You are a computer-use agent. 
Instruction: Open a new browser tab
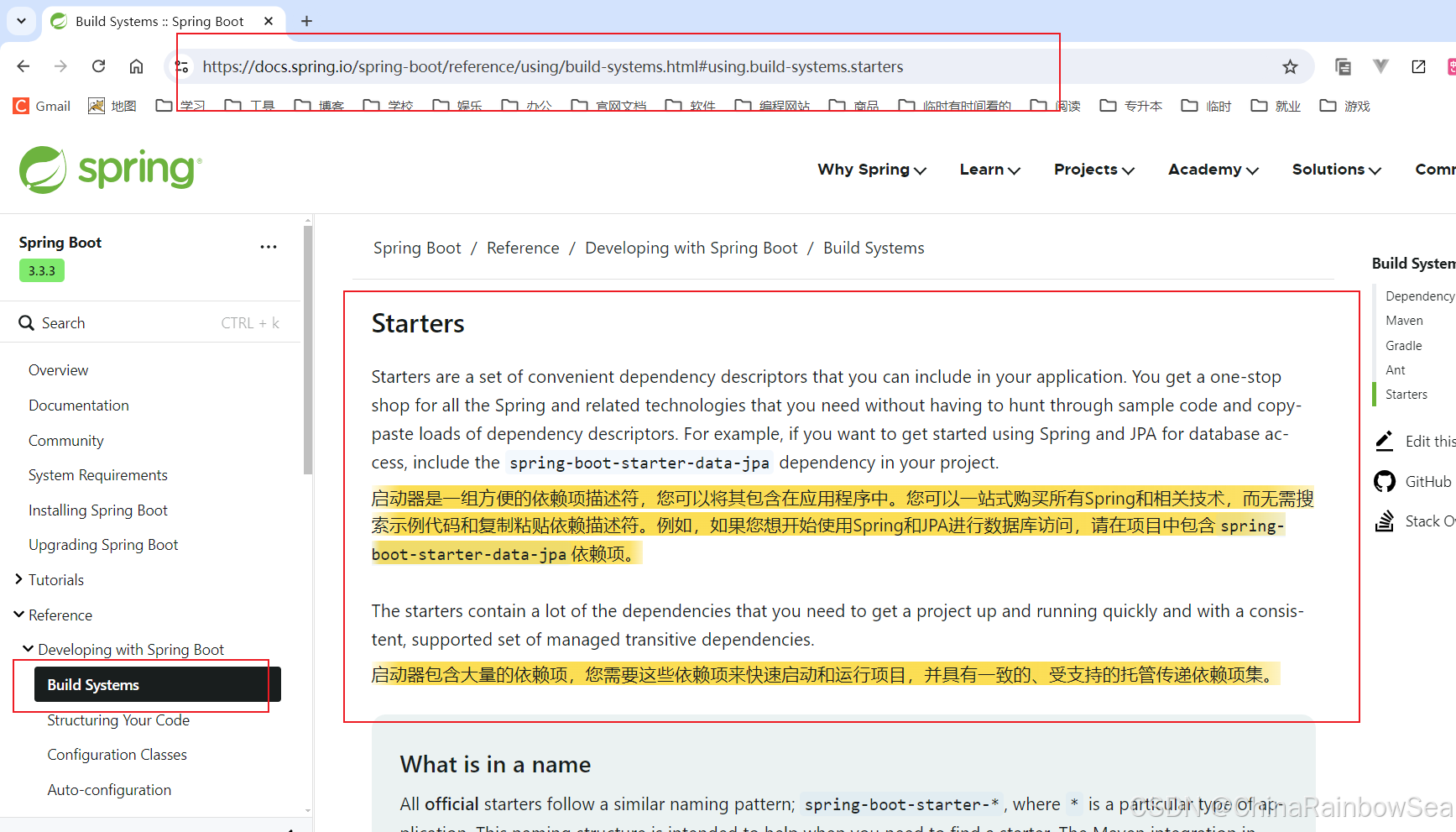pos(306,21)
